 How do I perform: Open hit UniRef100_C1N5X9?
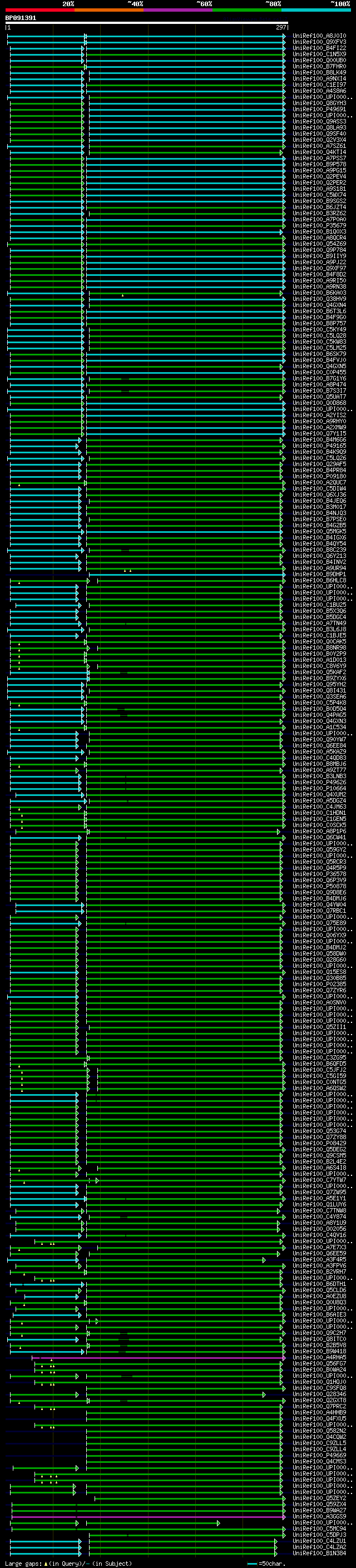(x=319, y=54)
